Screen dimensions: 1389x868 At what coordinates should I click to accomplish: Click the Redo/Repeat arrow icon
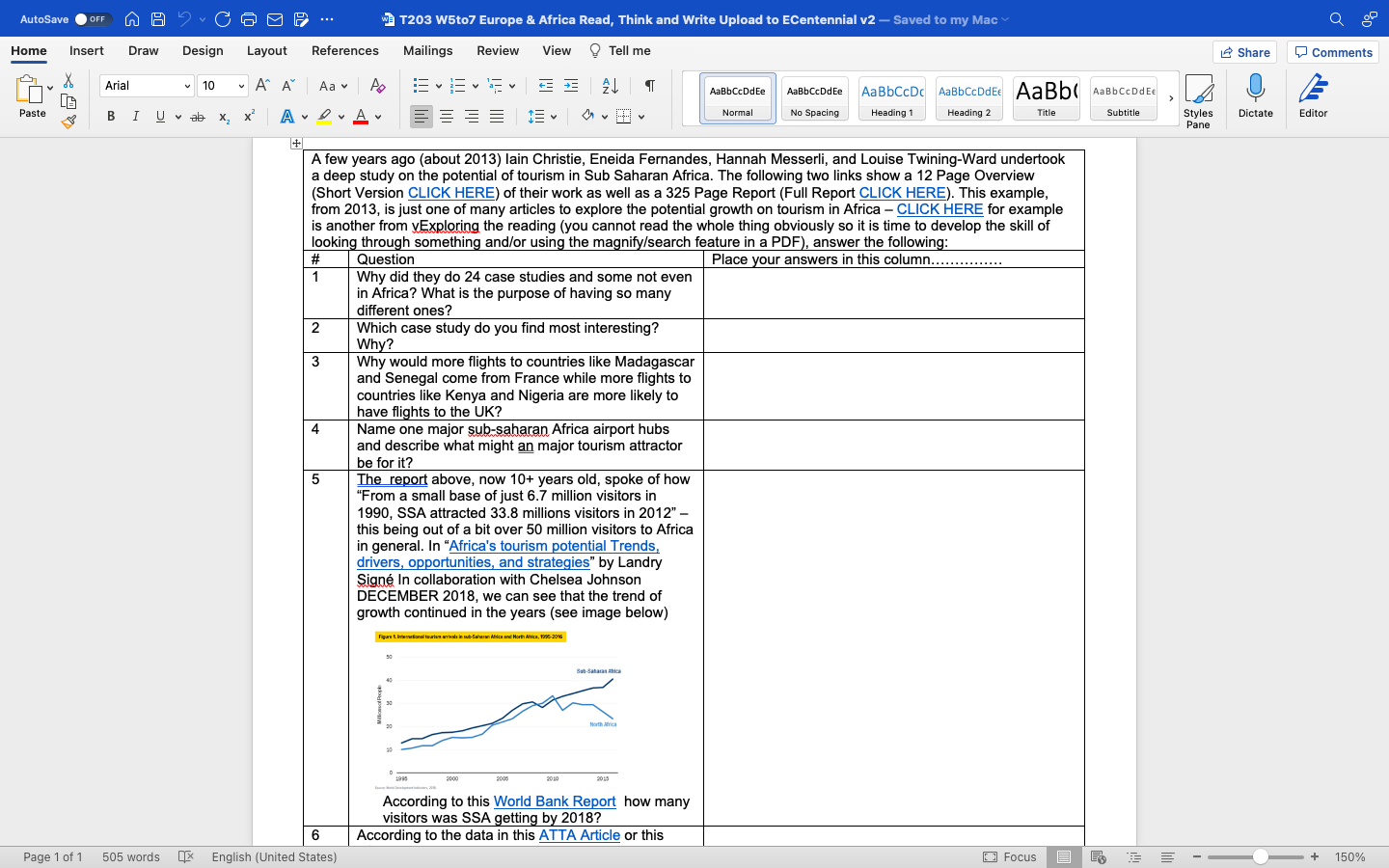[223, 19]
